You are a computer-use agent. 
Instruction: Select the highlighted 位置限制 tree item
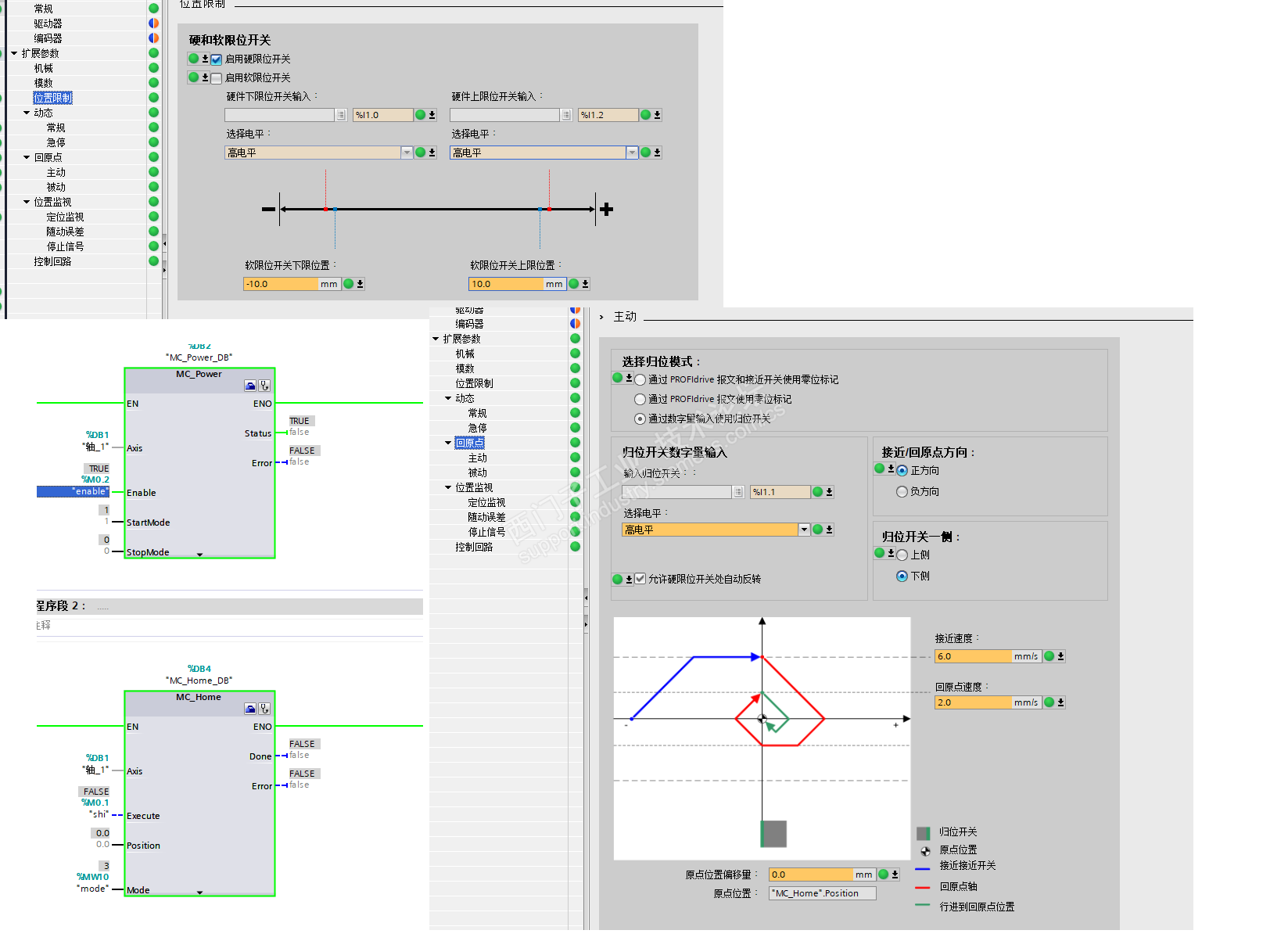point(52,98)
